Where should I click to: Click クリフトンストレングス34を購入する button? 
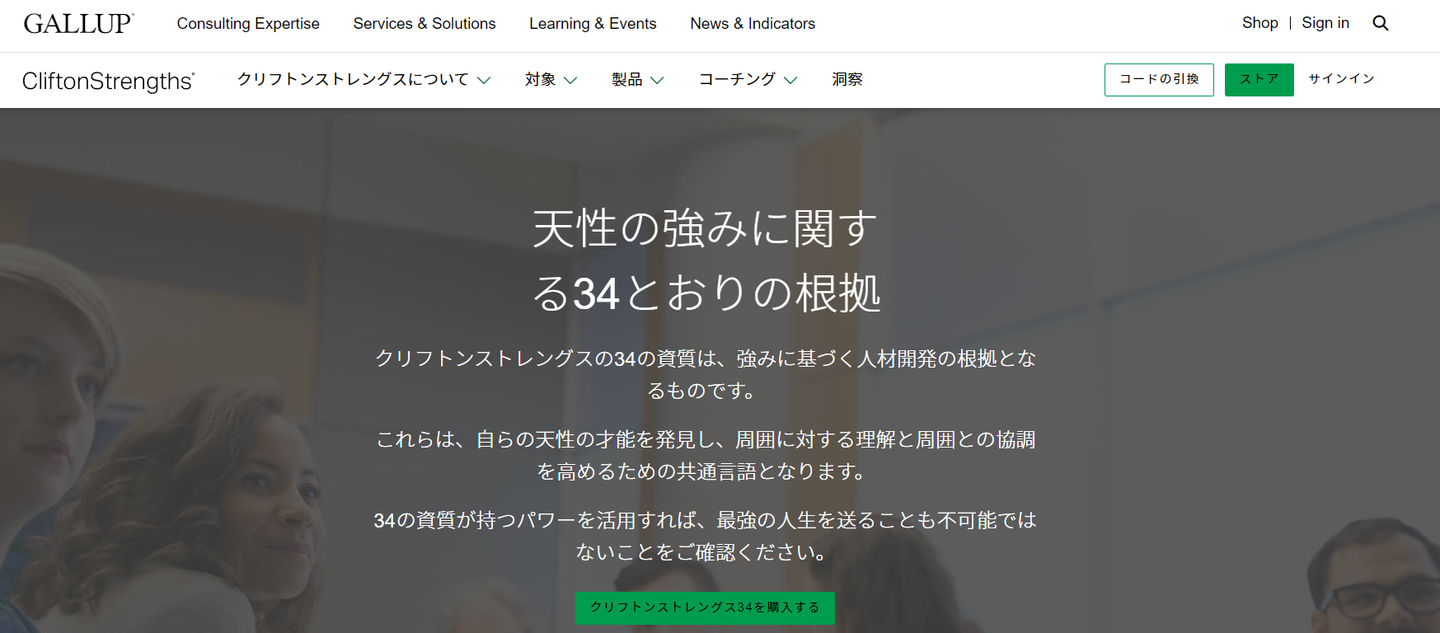[x=705, y=607]
